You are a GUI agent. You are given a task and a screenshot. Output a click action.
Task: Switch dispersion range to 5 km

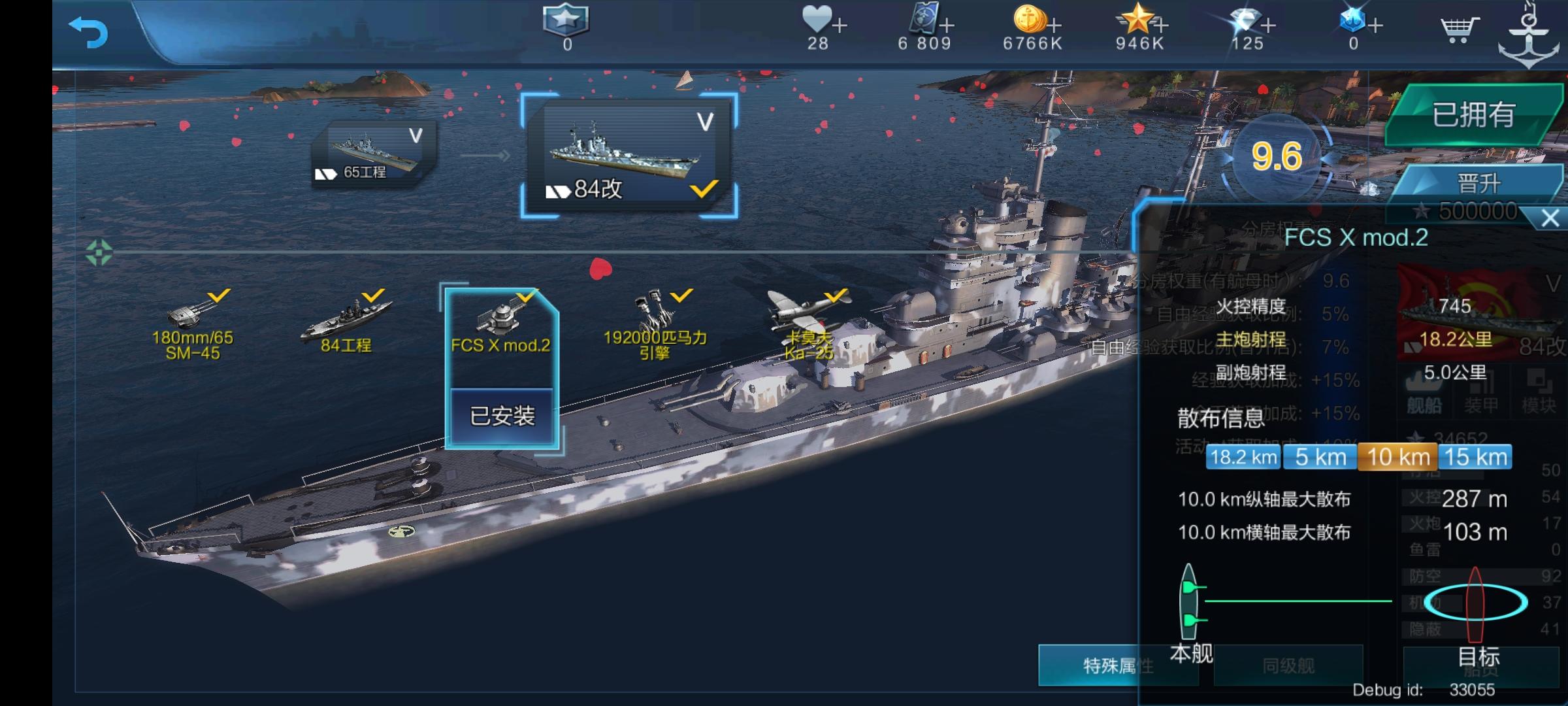coord(1320,457)
